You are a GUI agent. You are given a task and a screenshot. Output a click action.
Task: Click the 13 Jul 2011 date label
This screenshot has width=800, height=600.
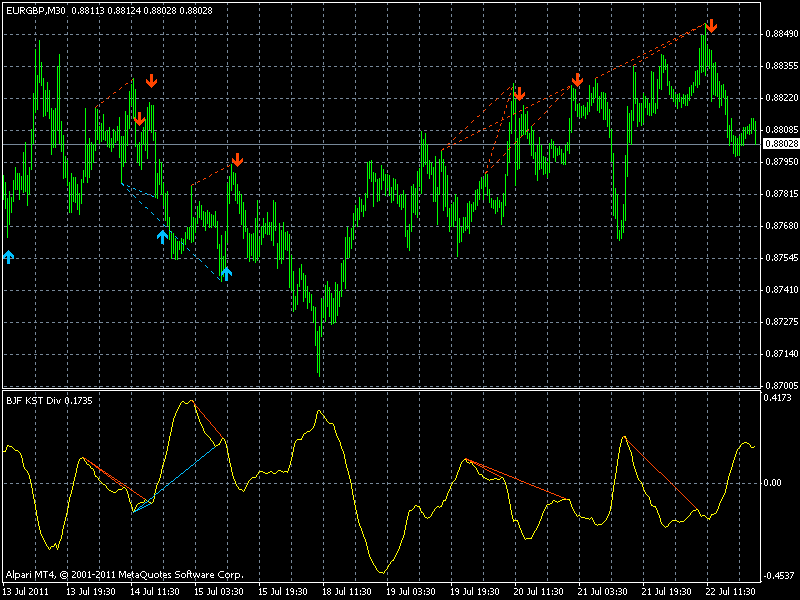(27, 592)
